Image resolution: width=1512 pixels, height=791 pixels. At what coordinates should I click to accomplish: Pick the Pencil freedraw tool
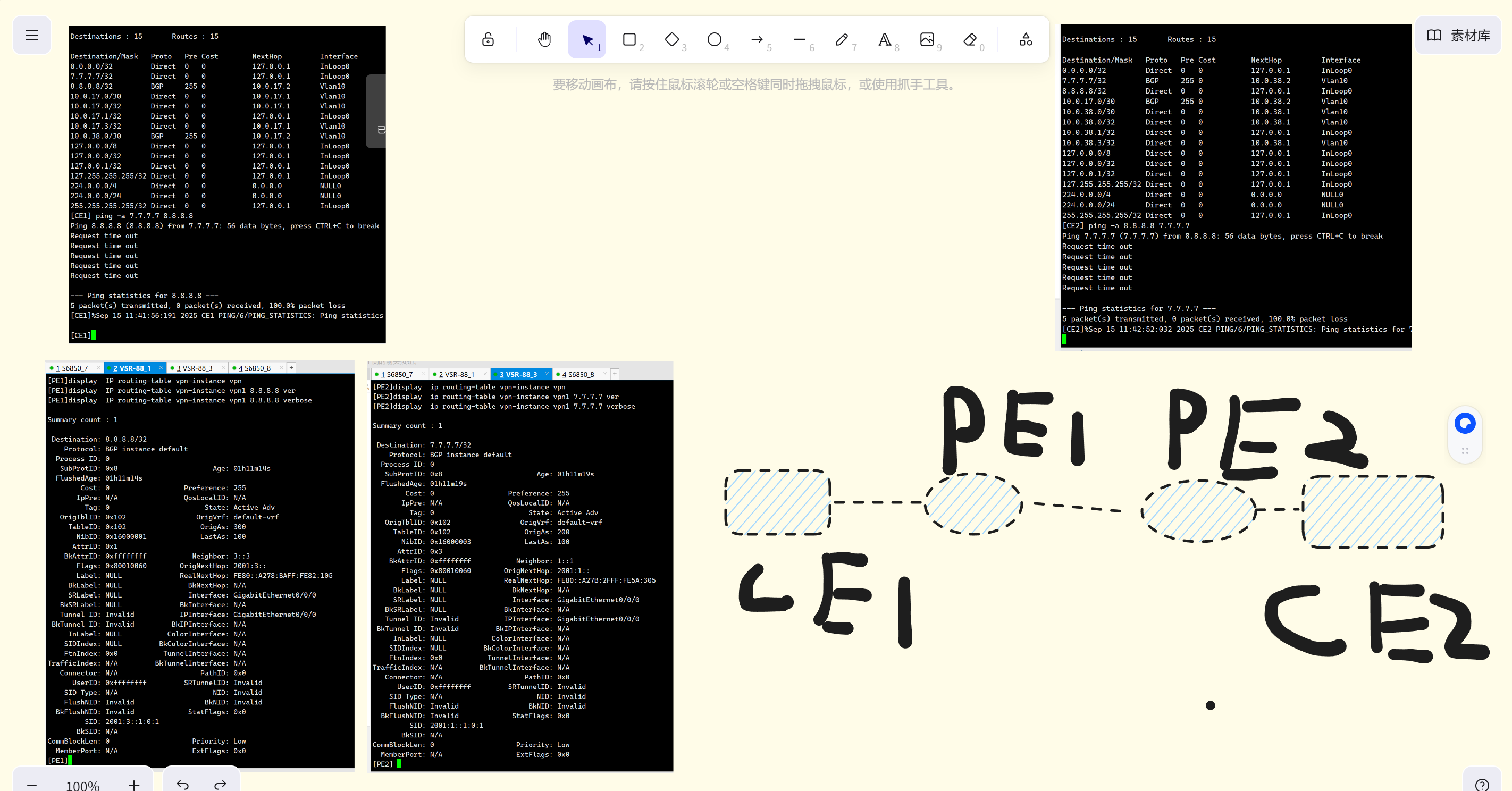tap(842, 39)
